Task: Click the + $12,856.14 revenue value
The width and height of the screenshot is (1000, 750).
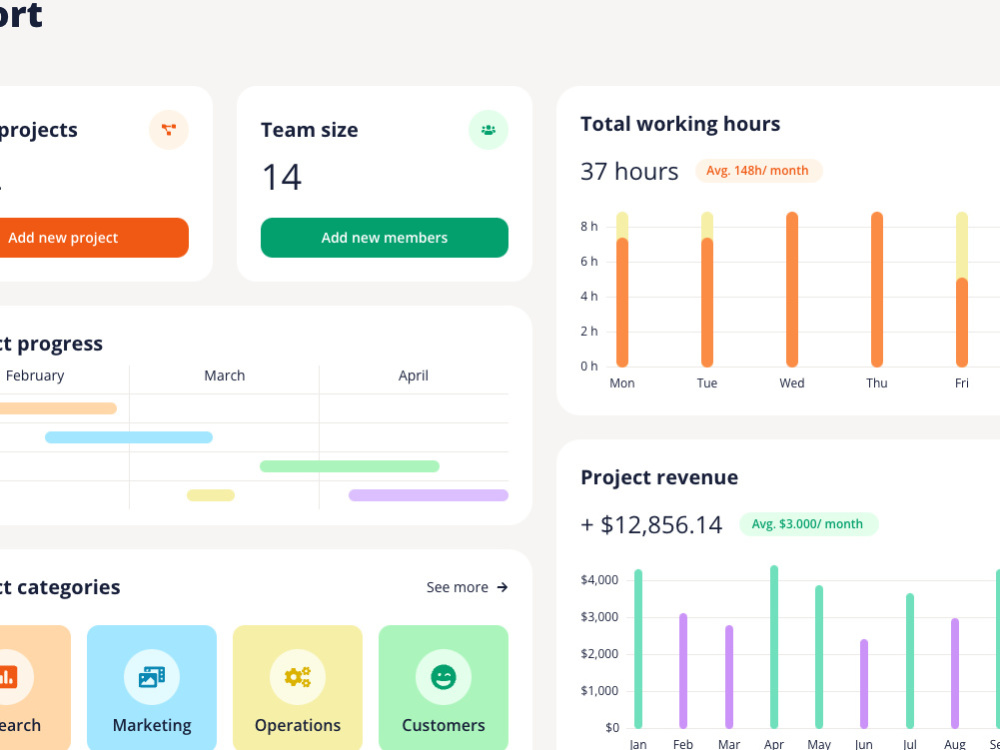Action: [651, 525]
